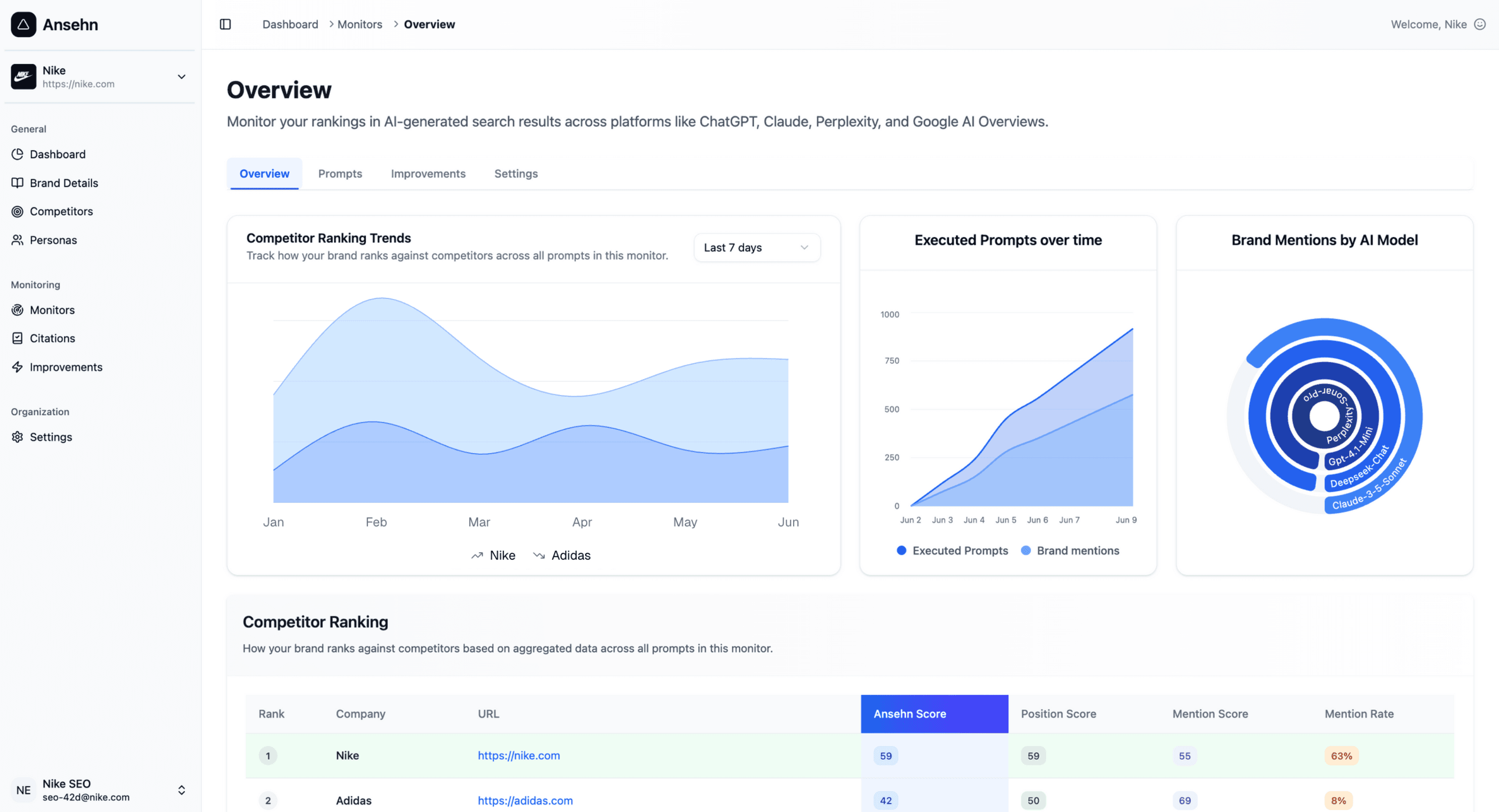Click the NE avatar at sidebar bottom
Screen dimensions: 1499x812
point(23,790)
